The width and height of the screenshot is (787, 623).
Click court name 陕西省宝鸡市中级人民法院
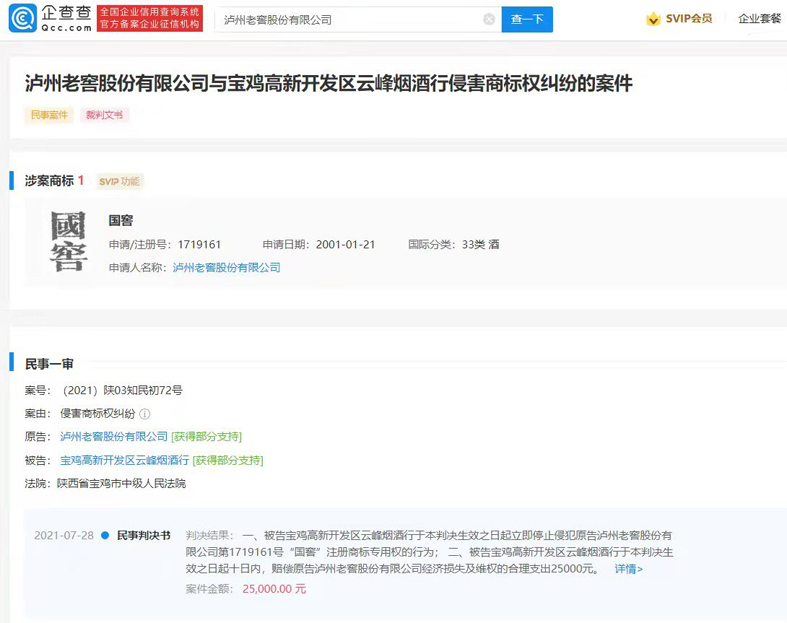121,483
